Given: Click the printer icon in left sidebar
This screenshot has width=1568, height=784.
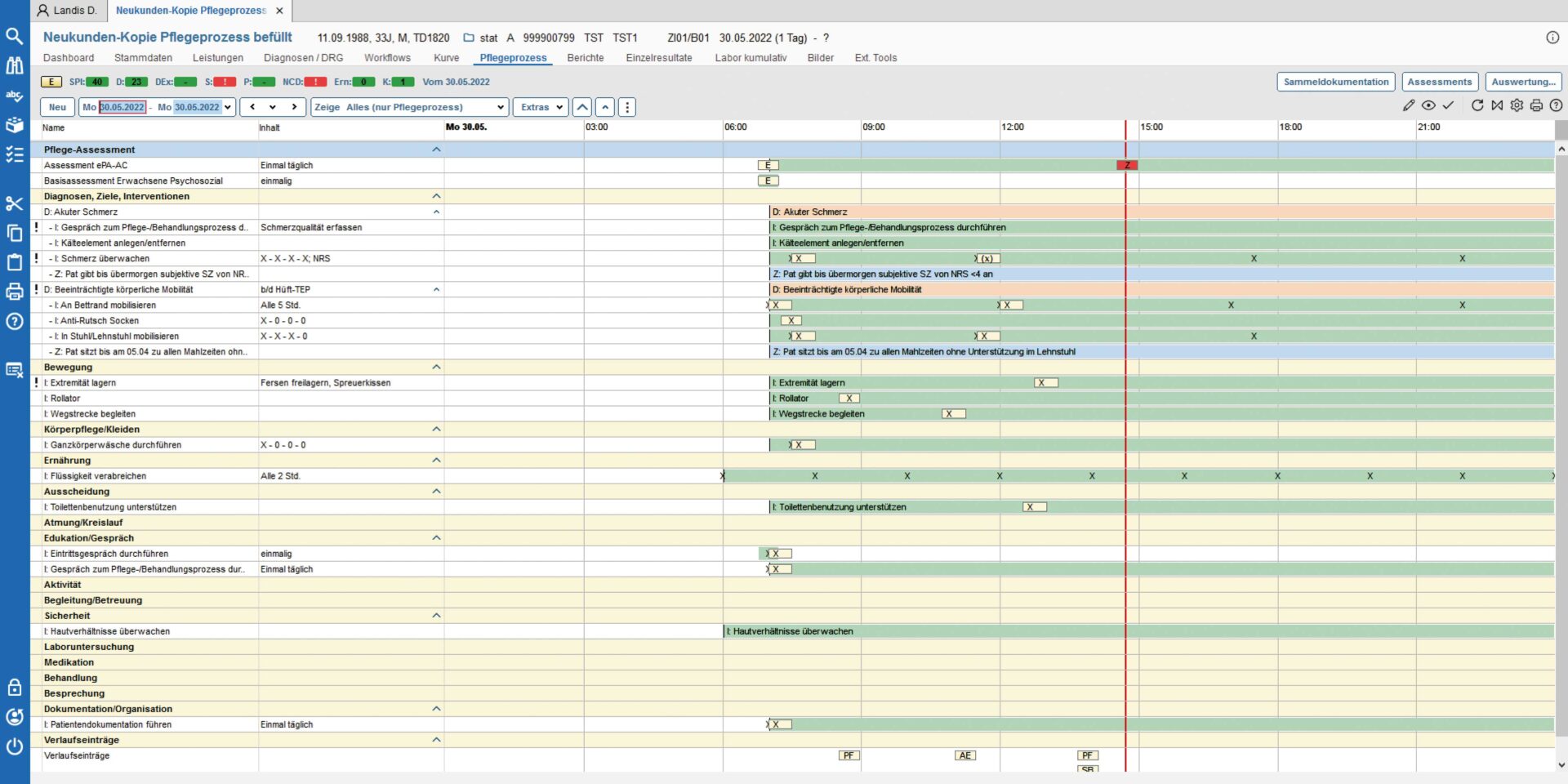Looking at the screenshot, I should pos(14,292).
